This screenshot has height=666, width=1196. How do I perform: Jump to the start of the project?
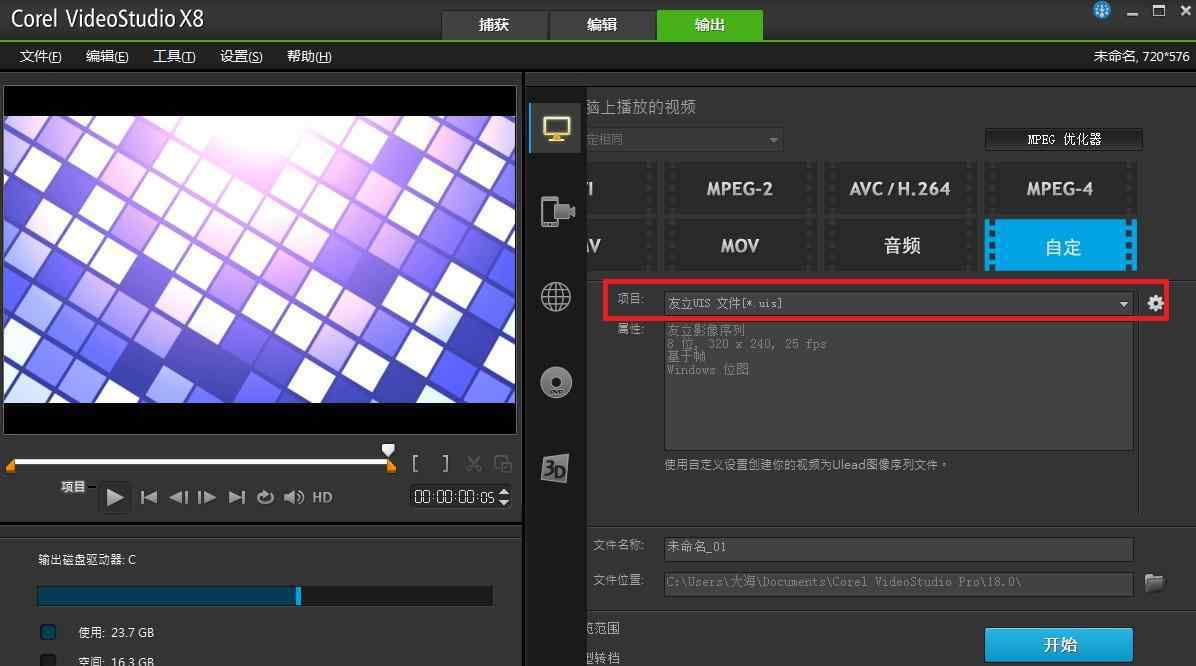[149, 497]
